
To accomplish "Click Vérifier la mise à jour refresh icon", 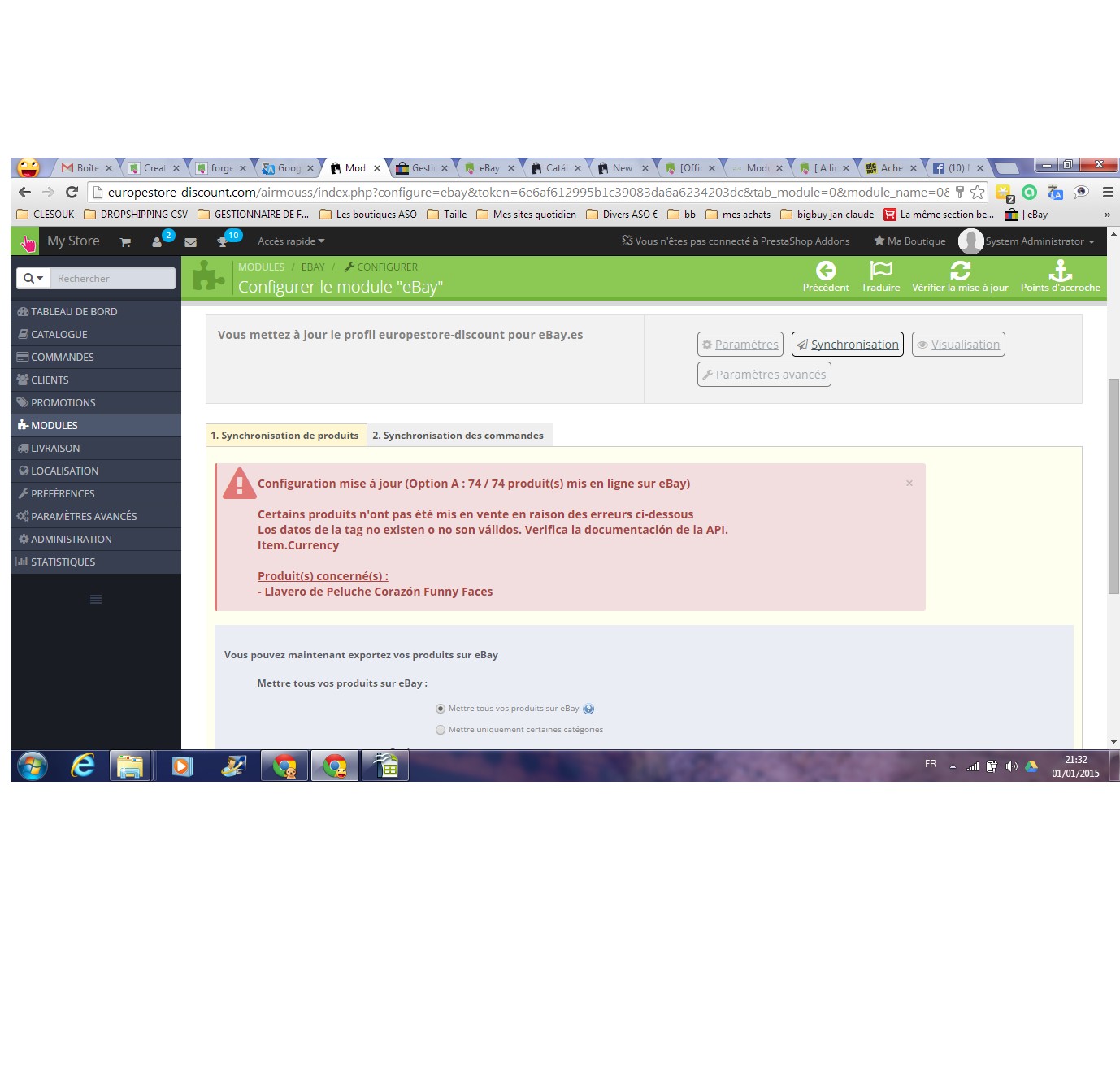I will (960, 271).
